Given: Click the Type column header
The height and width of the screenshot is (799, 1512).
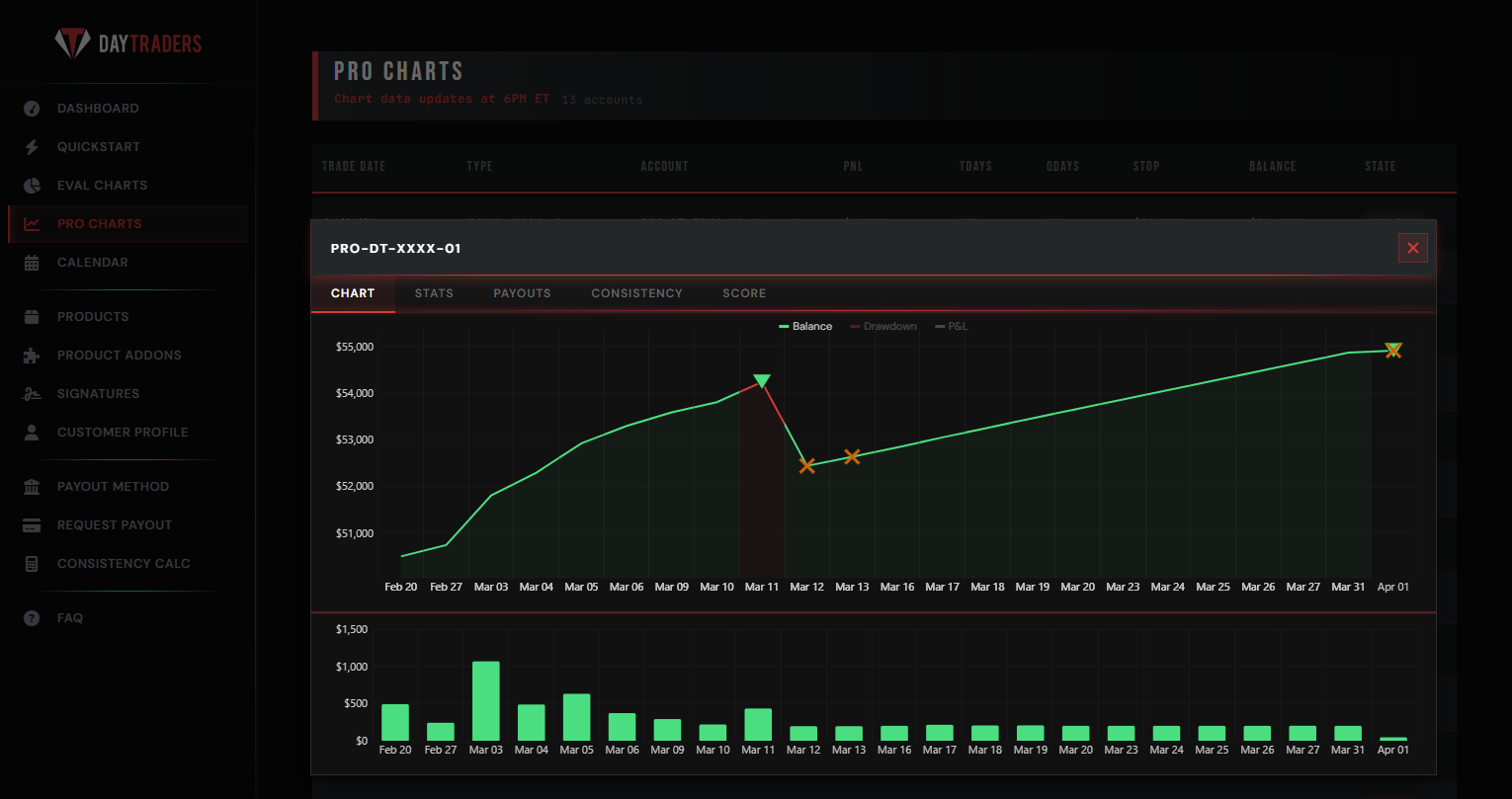Looking at the screenshot, I should (479, 166).
